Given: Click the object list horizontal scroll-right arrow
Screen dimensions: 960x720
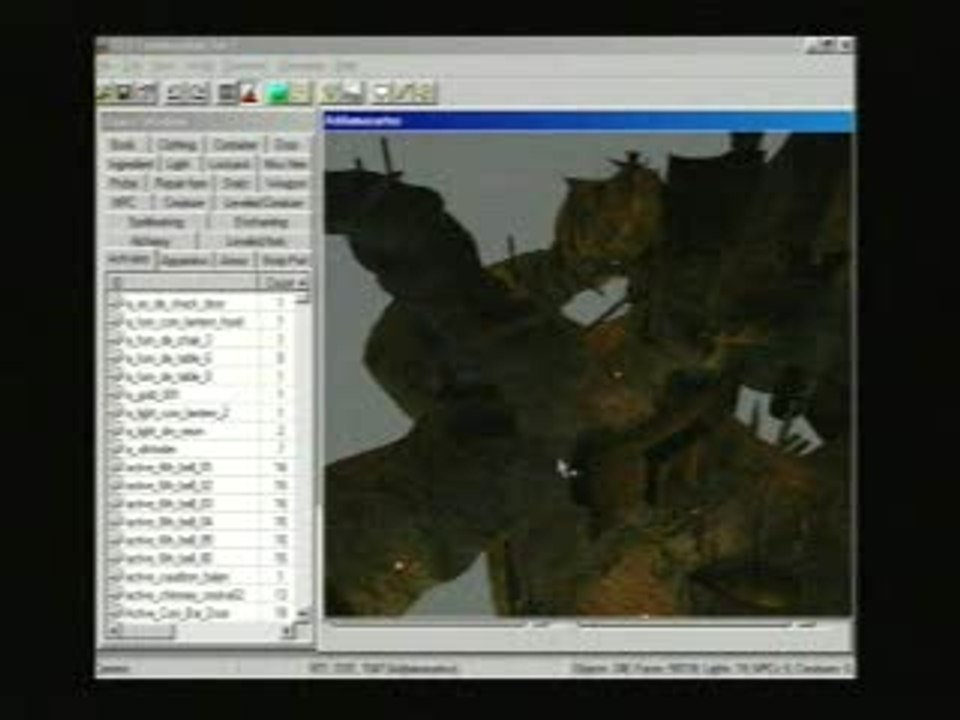Looking at the screenshot, I should tap(287, 630).
